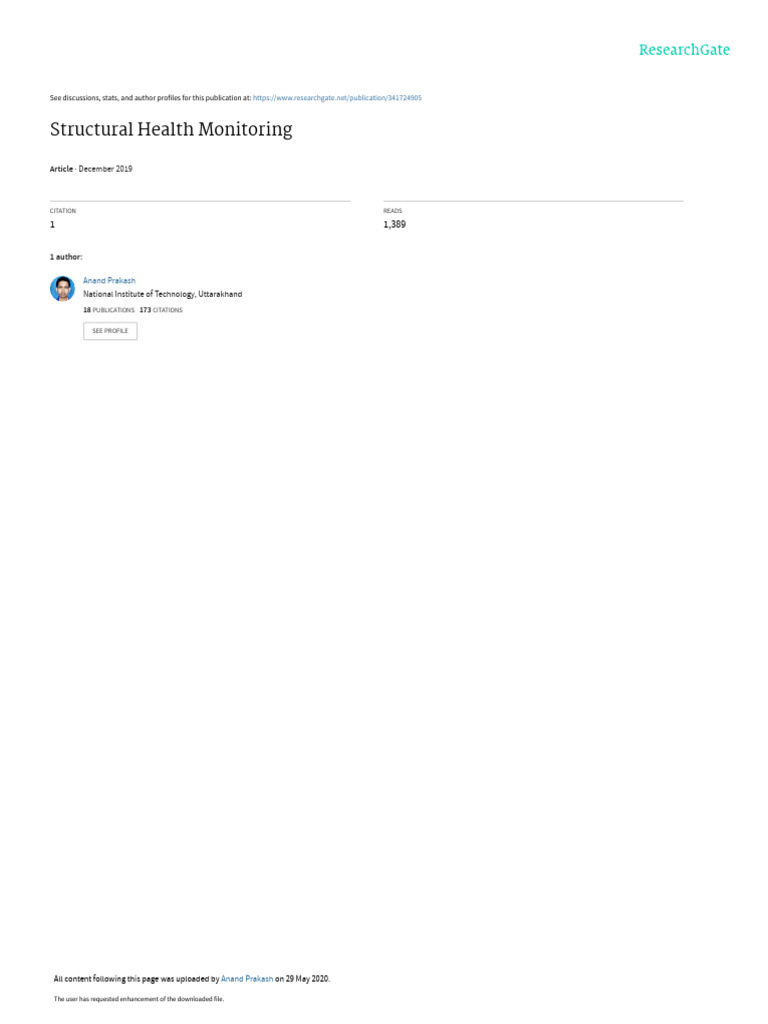Select the December 2019 publication date
Screen dimensions: 768x1024
(x=105, y=168)
